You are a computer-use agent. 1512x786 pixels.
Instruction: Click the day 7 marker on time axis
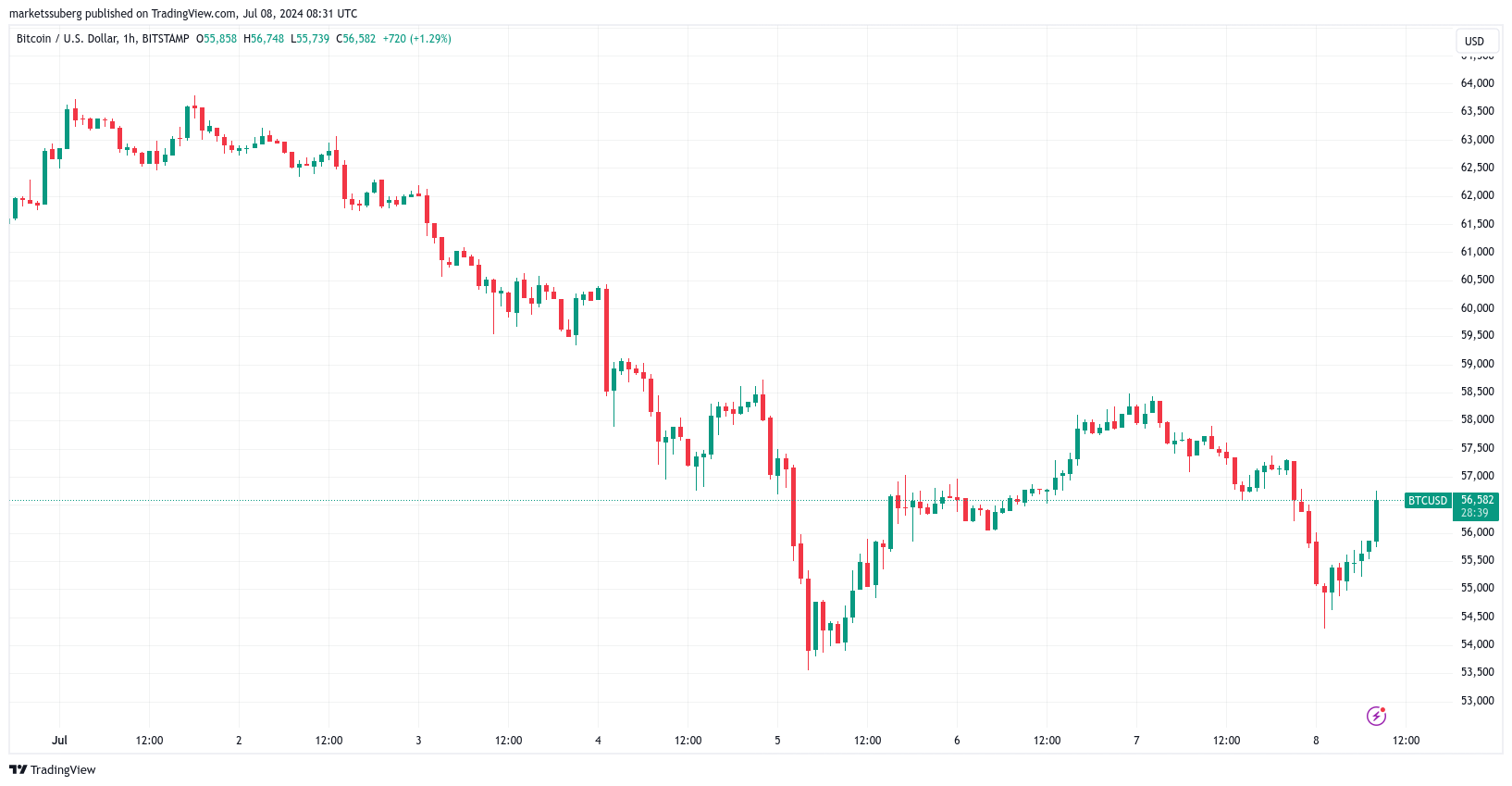click(1136, 741)
